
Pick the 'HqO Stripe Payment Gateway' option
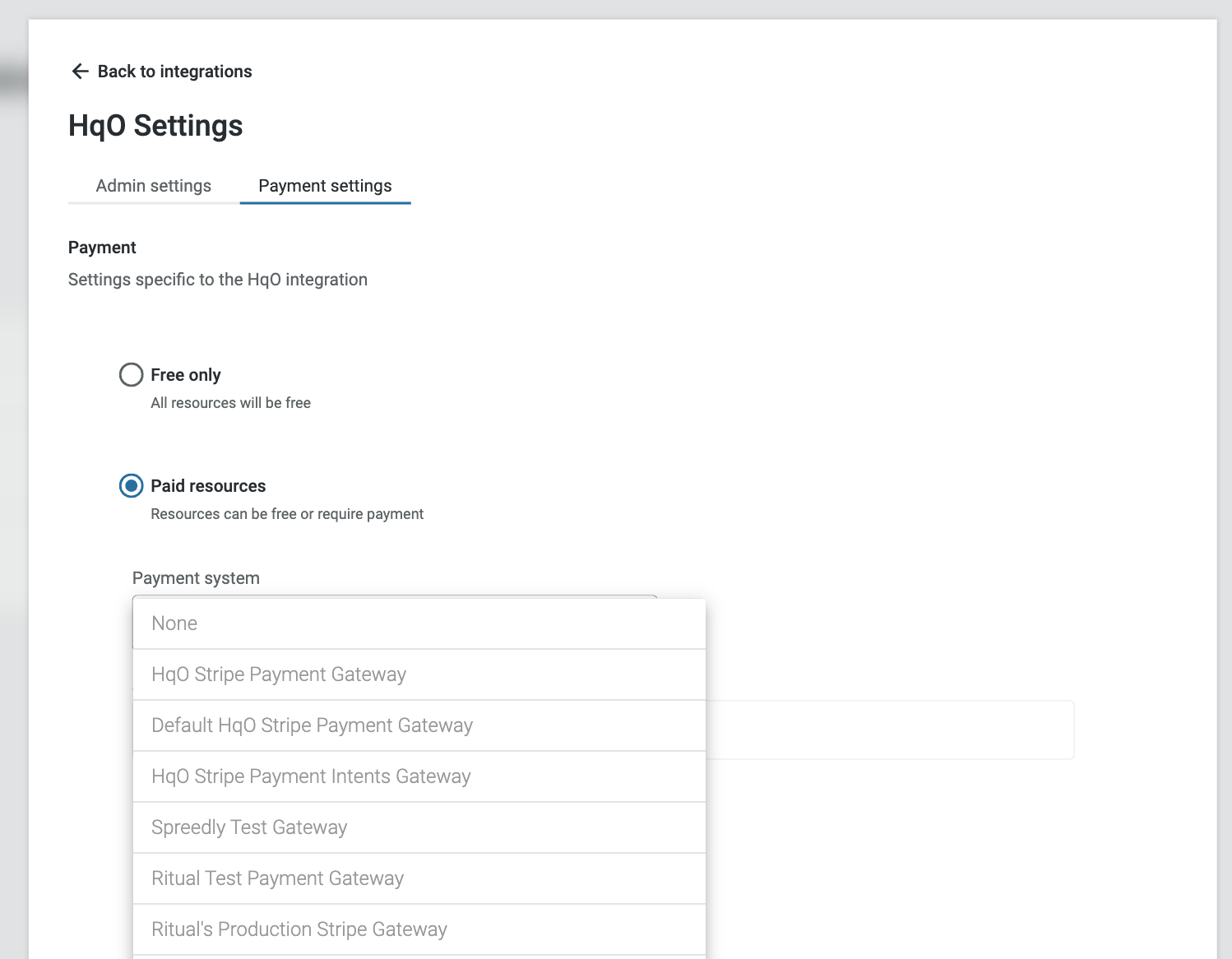(x=419, y=674)
